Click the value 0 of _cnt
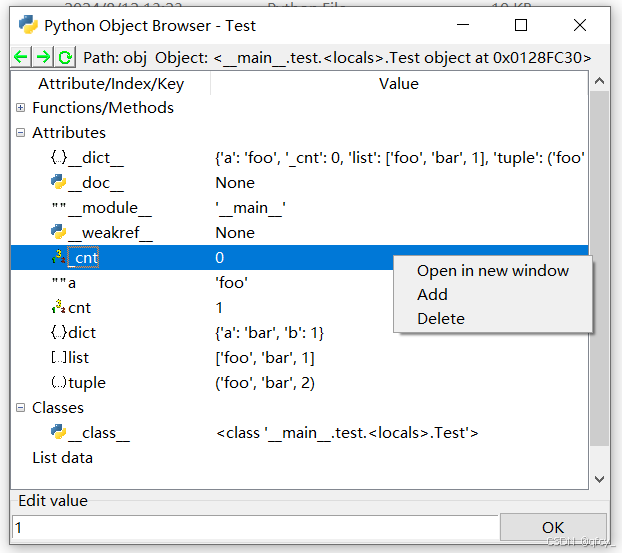The height and width of the screenshot is (553, 622). tap(219, 257)
